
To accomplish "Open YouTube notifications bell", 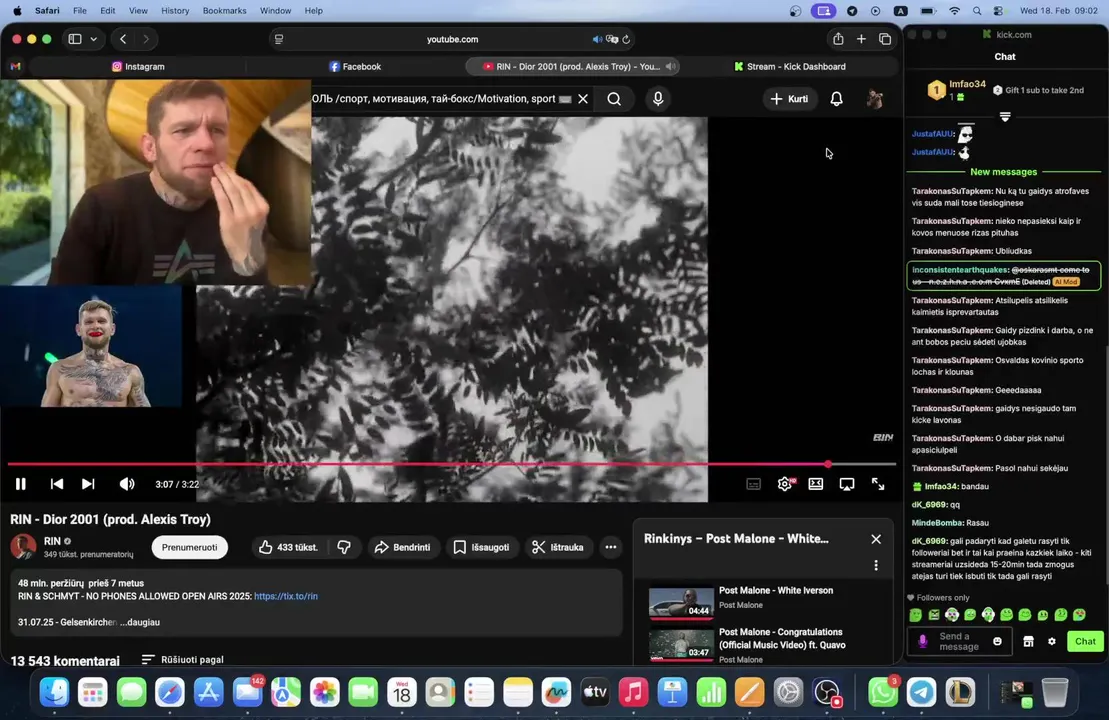I will tap(836, 99).
